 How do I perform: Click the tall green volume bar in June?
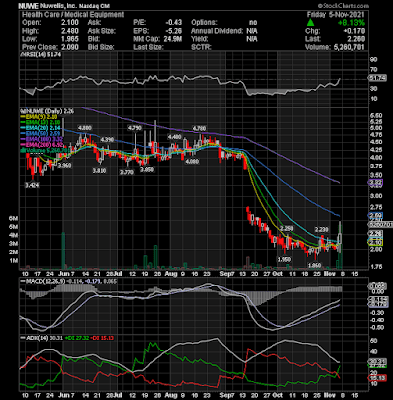[x=63, y=250]
